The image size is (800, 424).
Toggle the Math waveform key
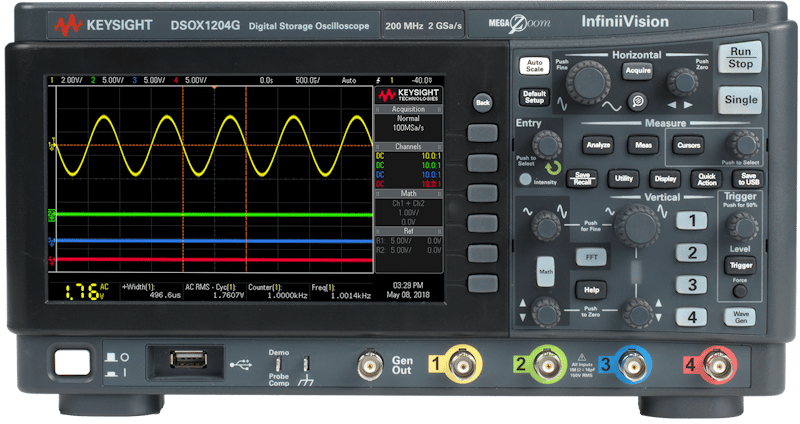(545, 271)
